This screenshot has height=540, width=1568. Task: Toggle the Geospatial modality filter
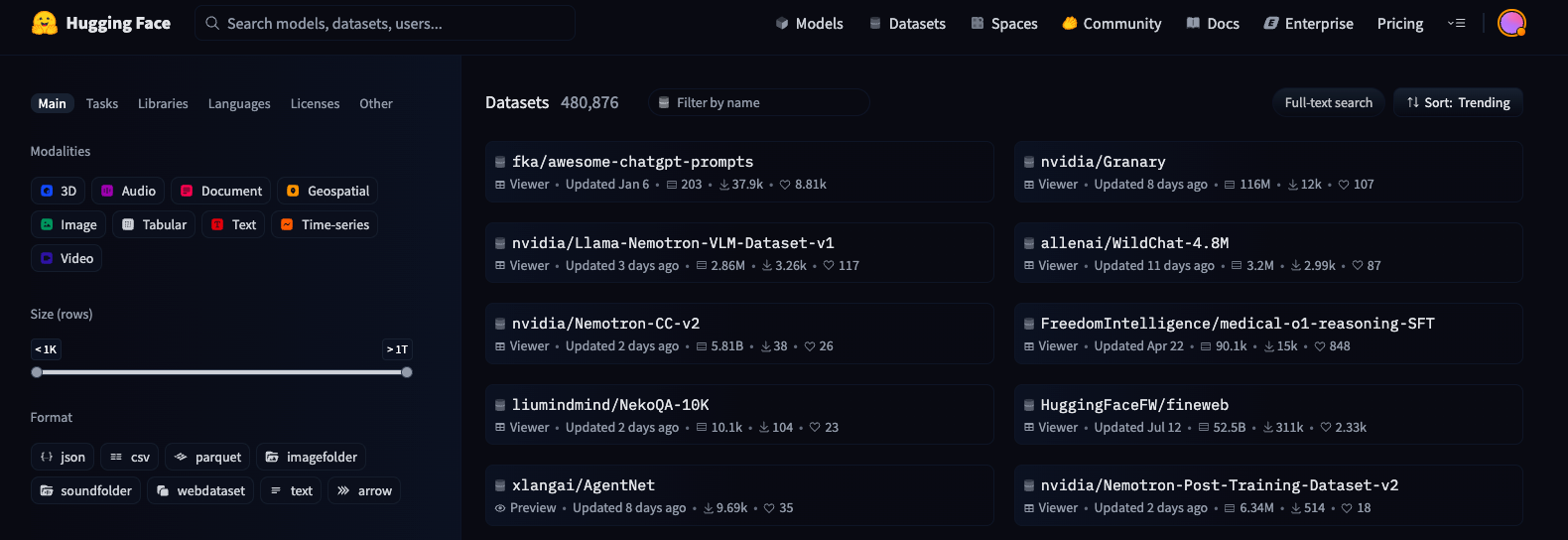[x=327, y=191]
